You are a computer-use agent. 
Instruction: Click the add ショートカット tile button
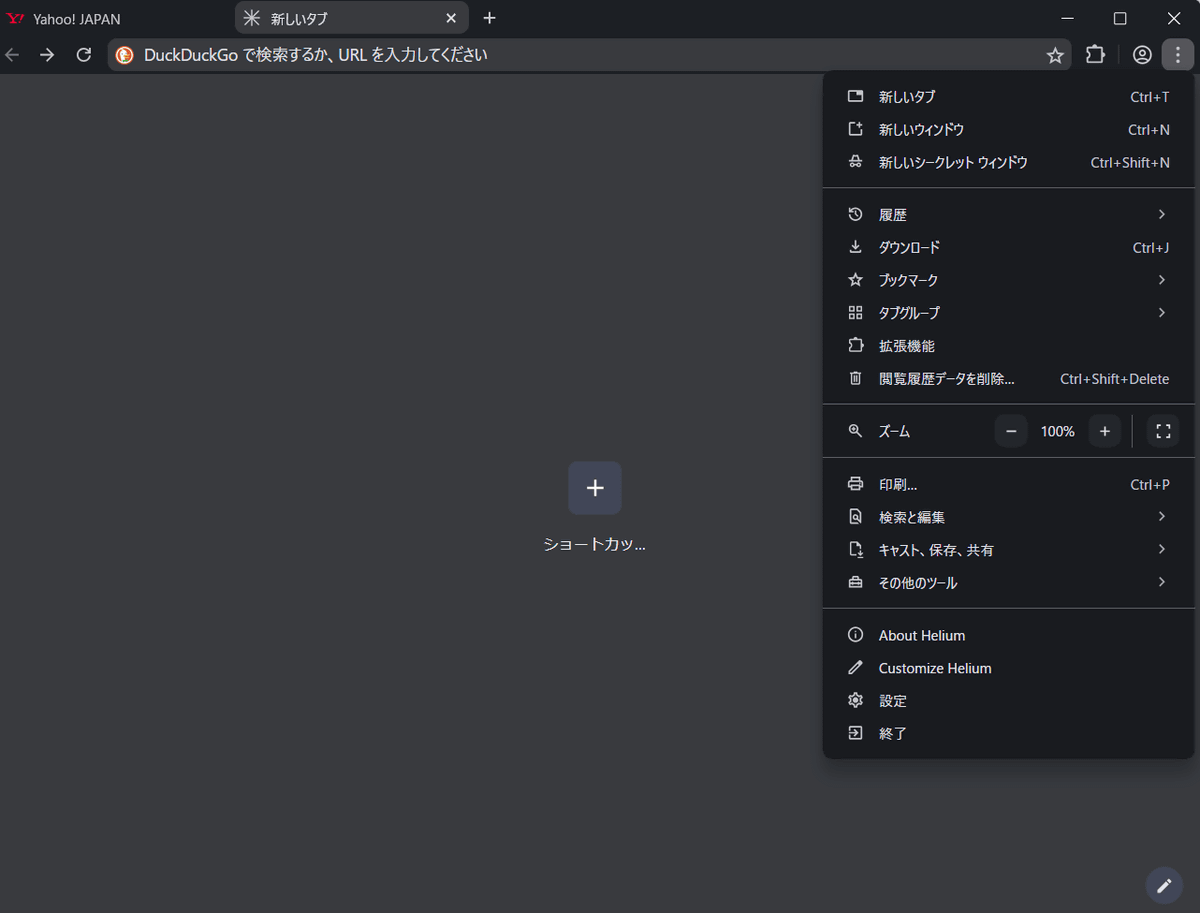(595, 488)
